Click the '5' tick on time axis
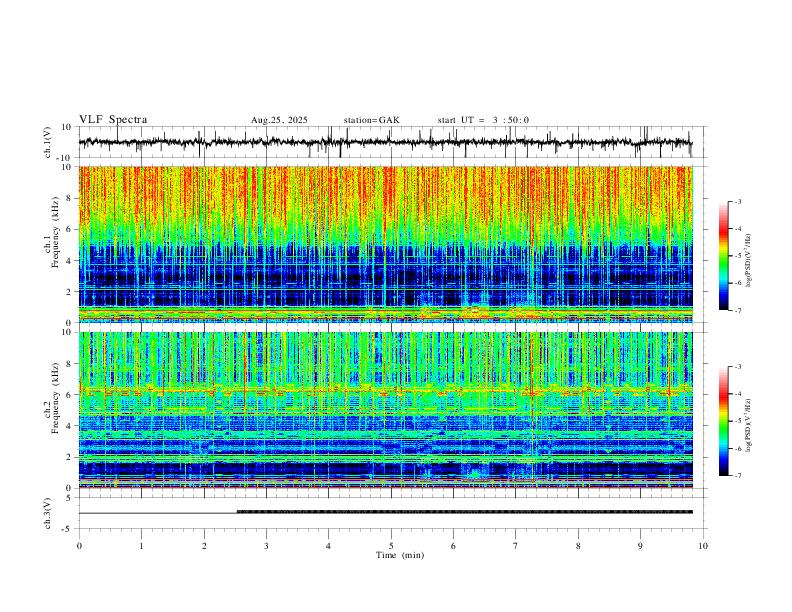The width and height of the screenshot is (792, 612). [391, 546]
